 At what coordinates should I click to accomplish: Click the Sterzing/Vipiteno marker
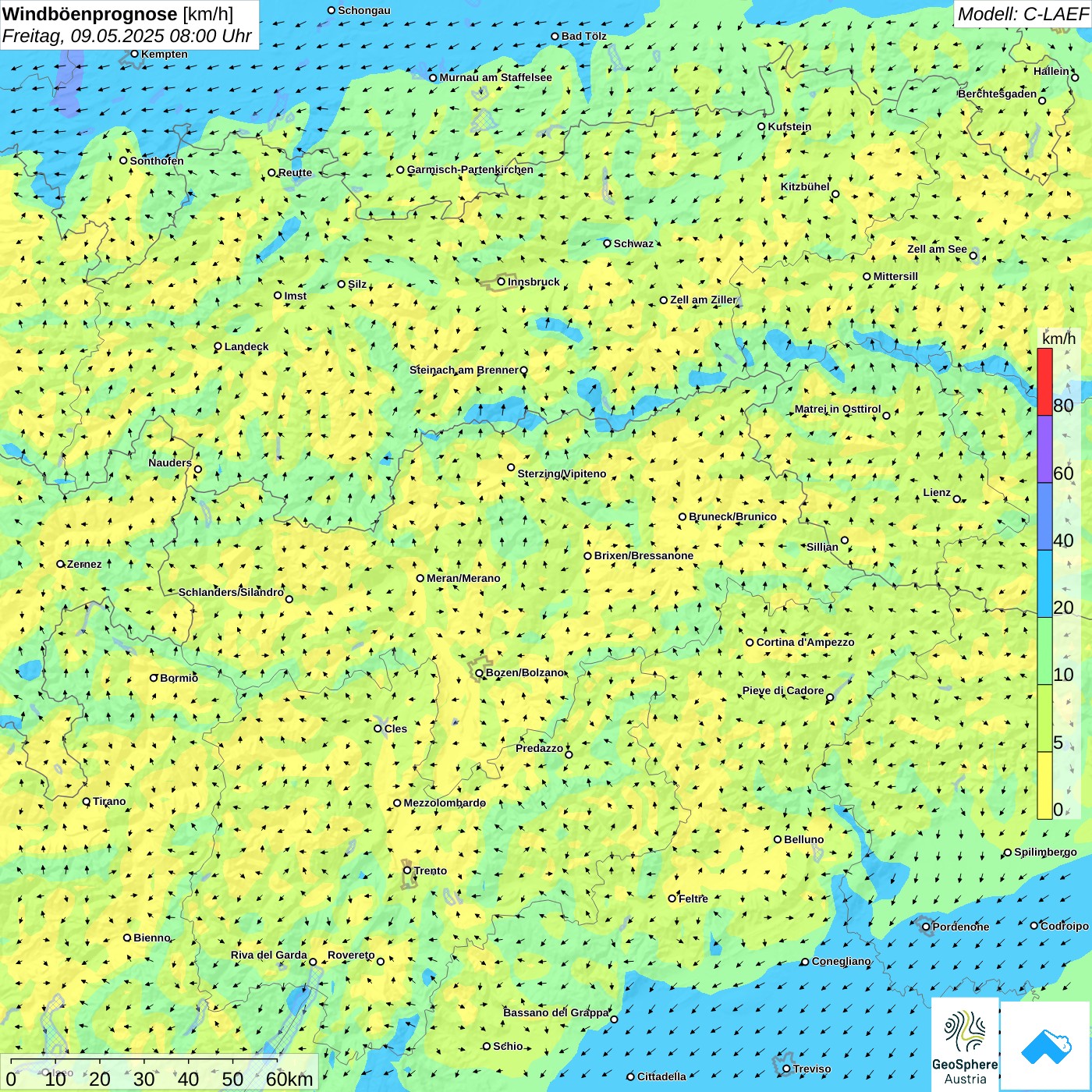pos(511,467)
